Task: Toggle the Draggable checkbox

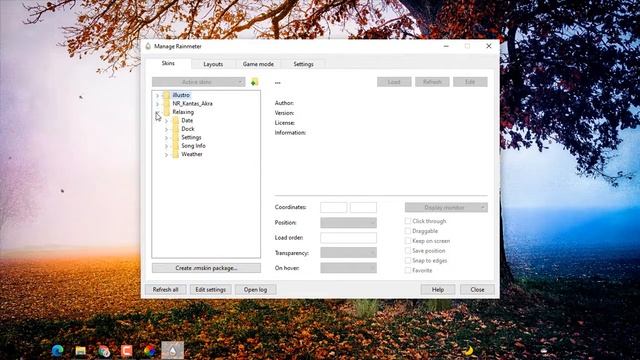Action: click(x=407, y=231)
